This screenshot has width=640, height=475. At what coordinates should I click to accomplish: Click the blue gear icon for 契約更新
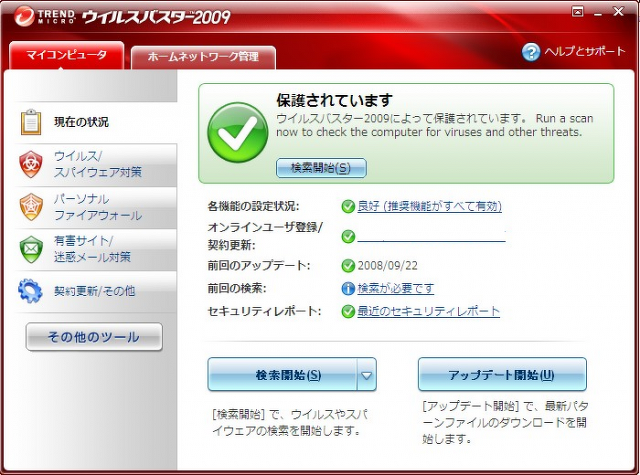31,291
